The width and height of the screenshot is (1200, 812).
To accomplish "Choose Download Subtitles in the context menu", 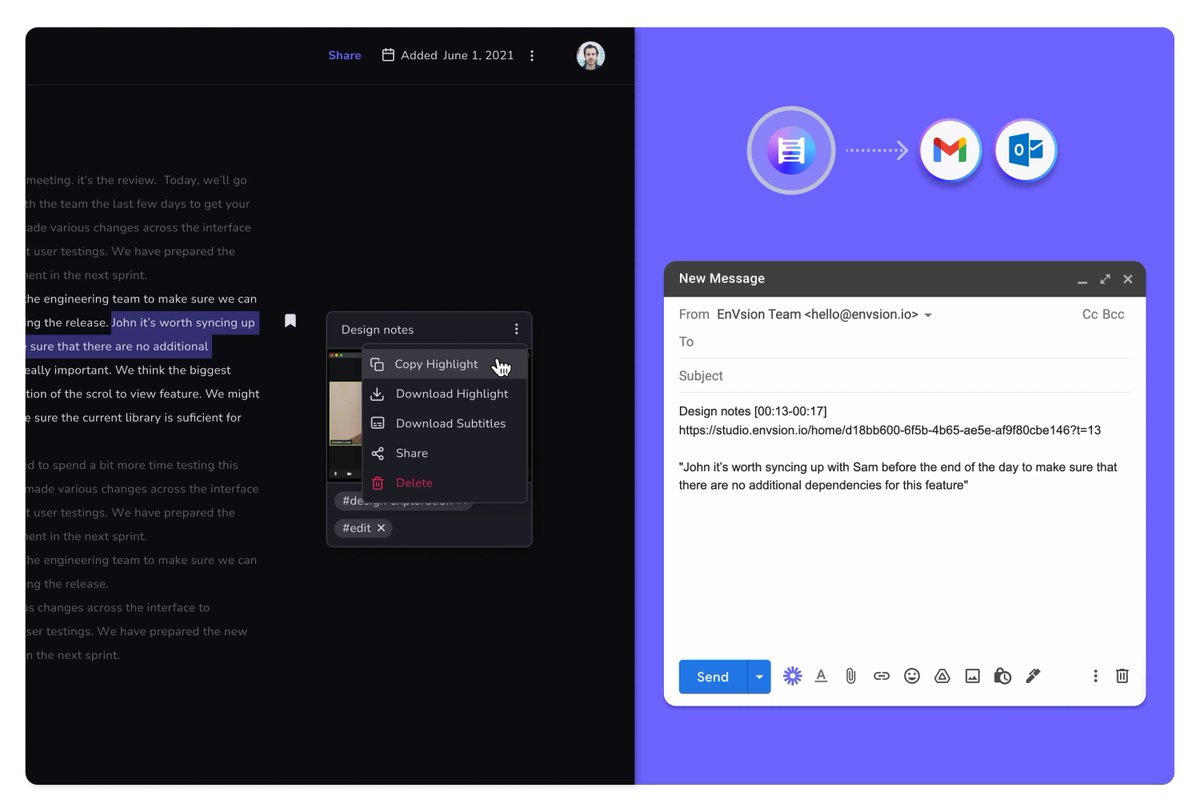I will click(x=444, y=423).
